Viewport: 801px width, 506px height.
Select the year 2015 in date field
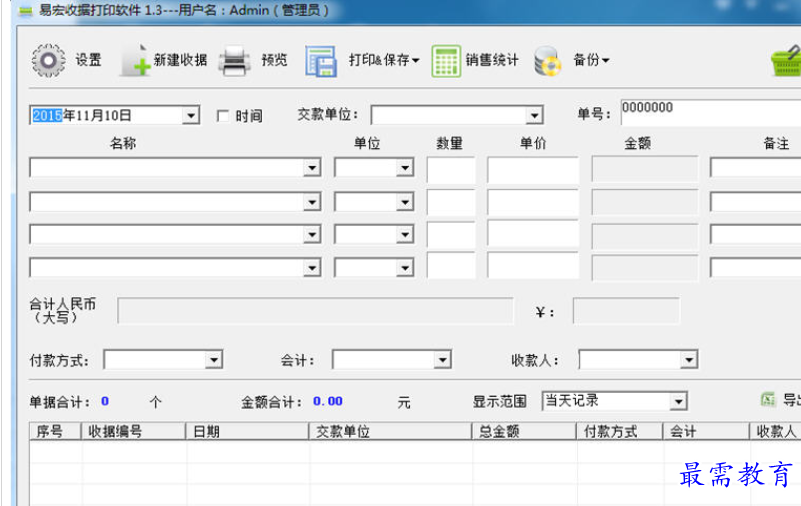coord(47,115)
